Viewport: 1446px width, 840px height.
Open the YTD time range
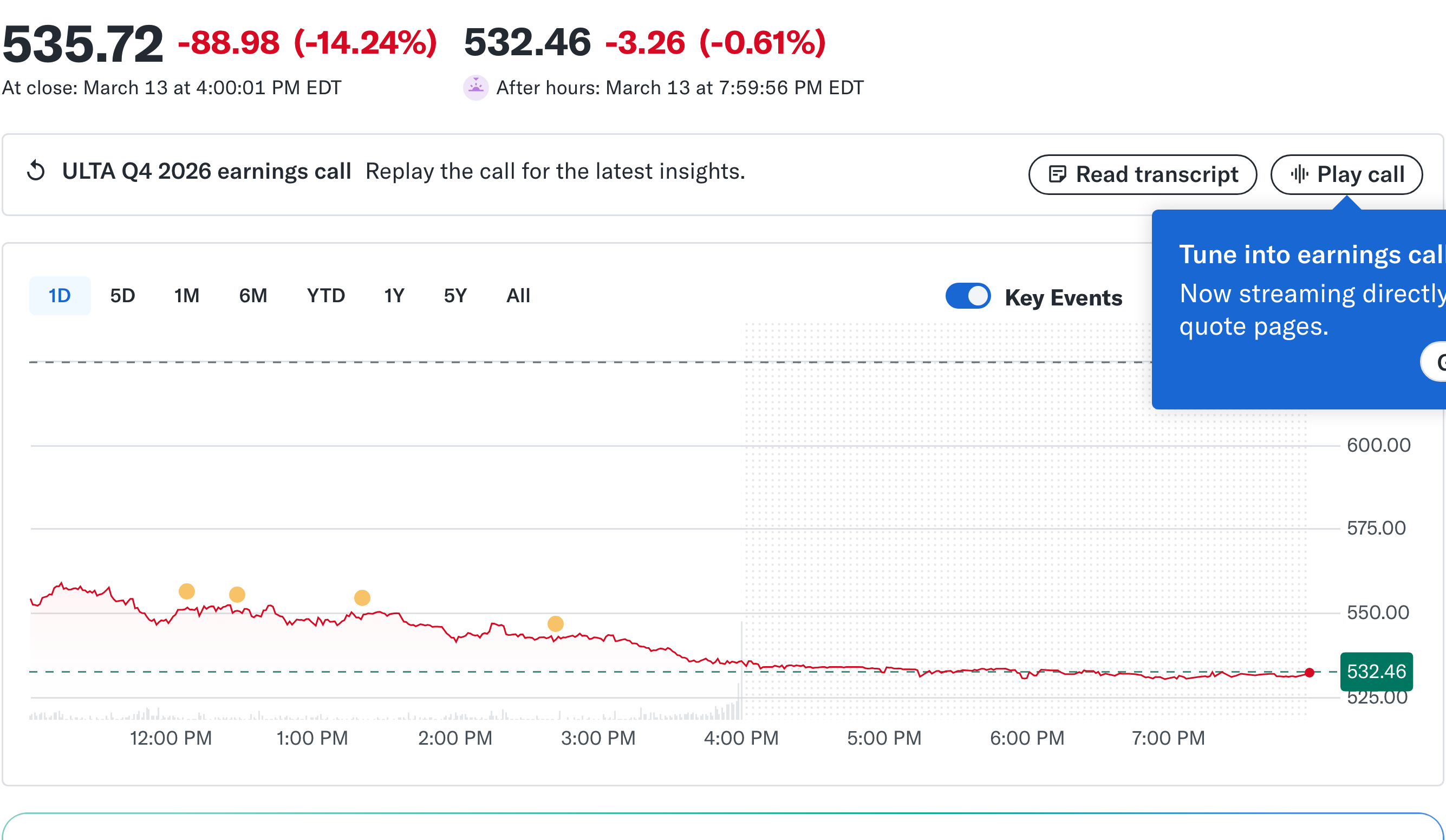[326, 296]
